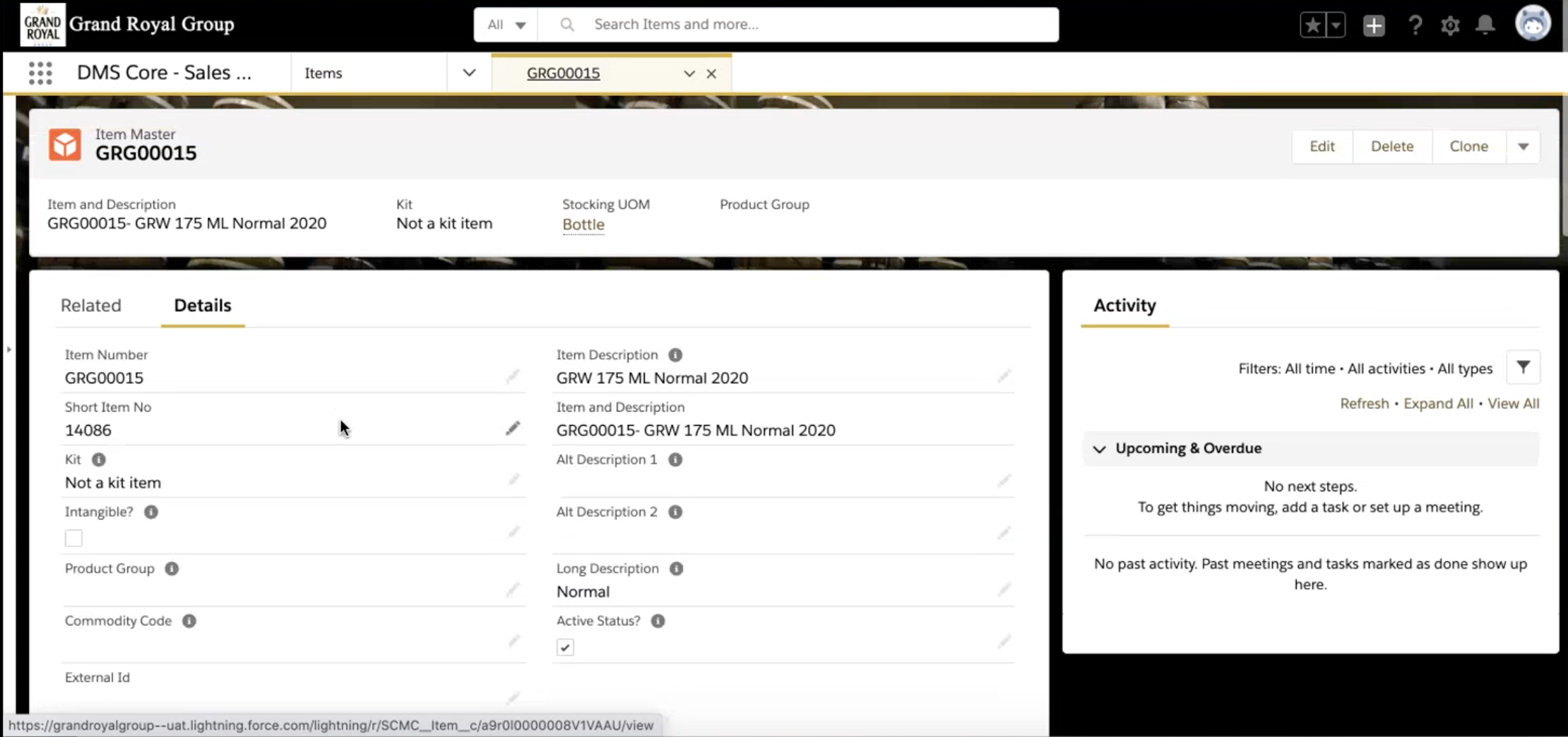Open the App Launcher grid icon
Screen dimensions: 1568x737
[40, 73]
